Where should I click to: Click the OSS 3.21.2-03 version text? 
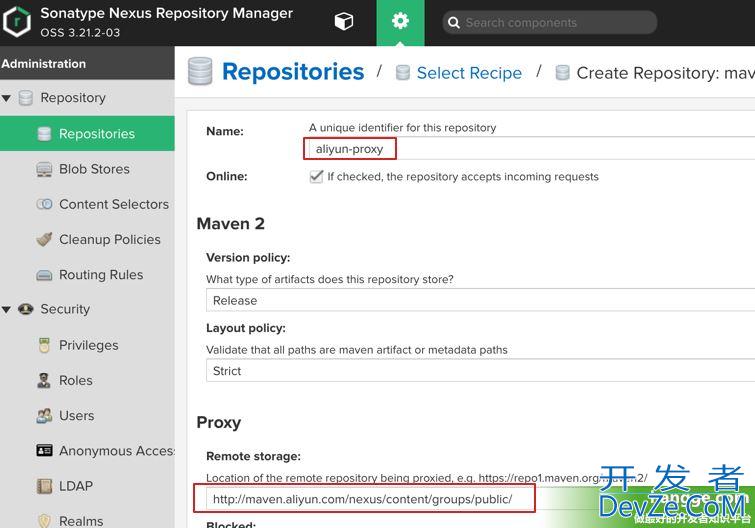80,33
